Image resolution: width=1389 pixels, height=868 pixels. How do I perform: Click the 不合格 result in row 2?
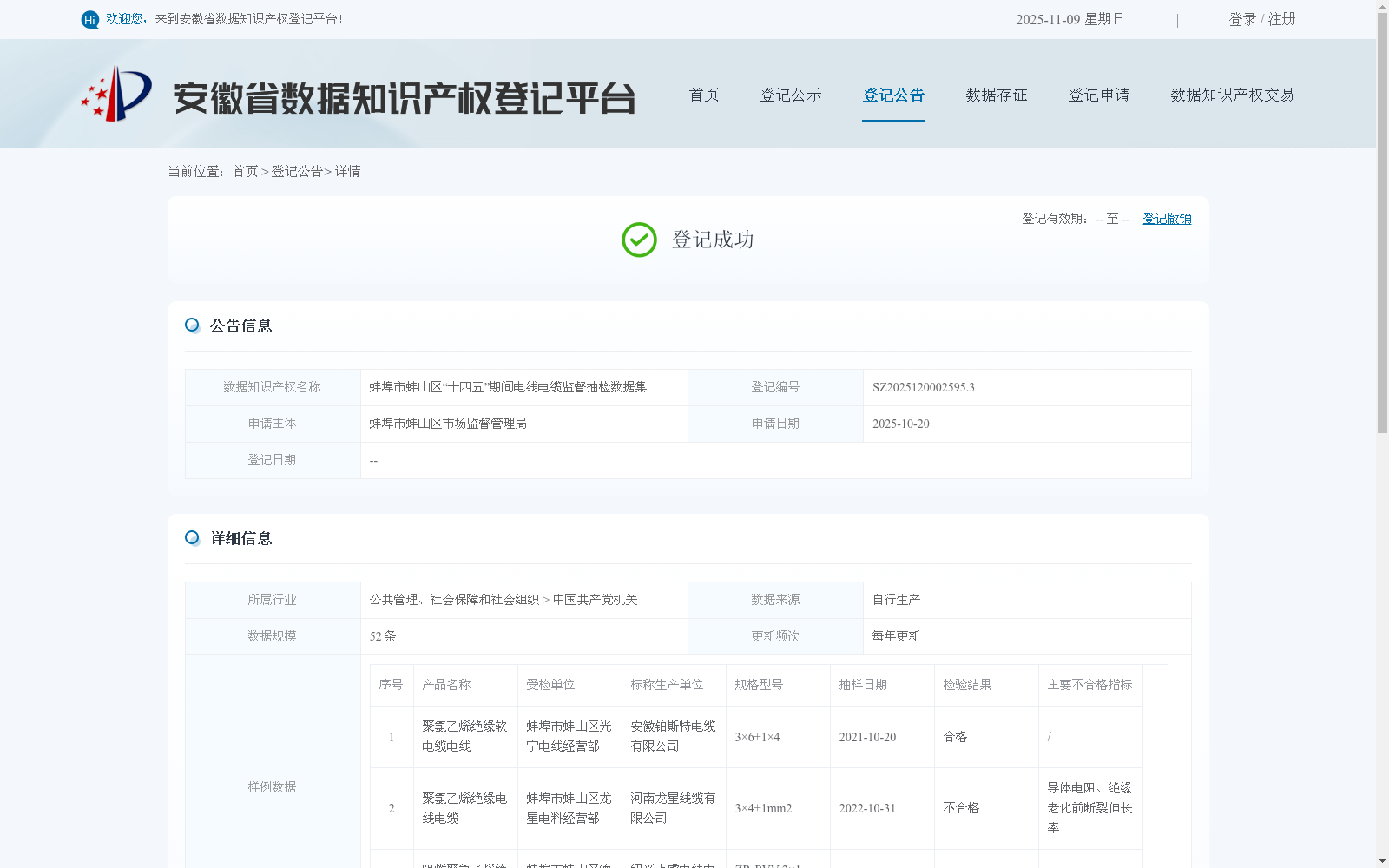961,808
